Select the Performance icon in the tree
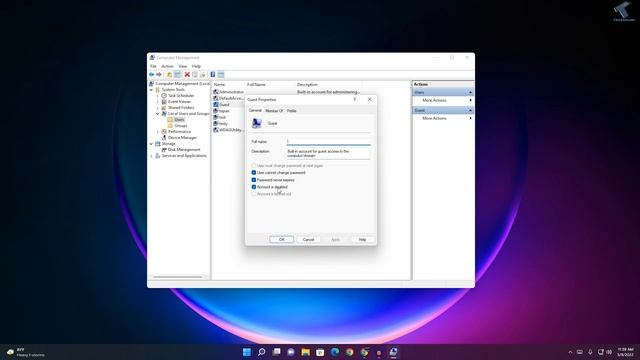Image resolution: width=640 pixels, height=360 pixels. [x=164, y=132]
